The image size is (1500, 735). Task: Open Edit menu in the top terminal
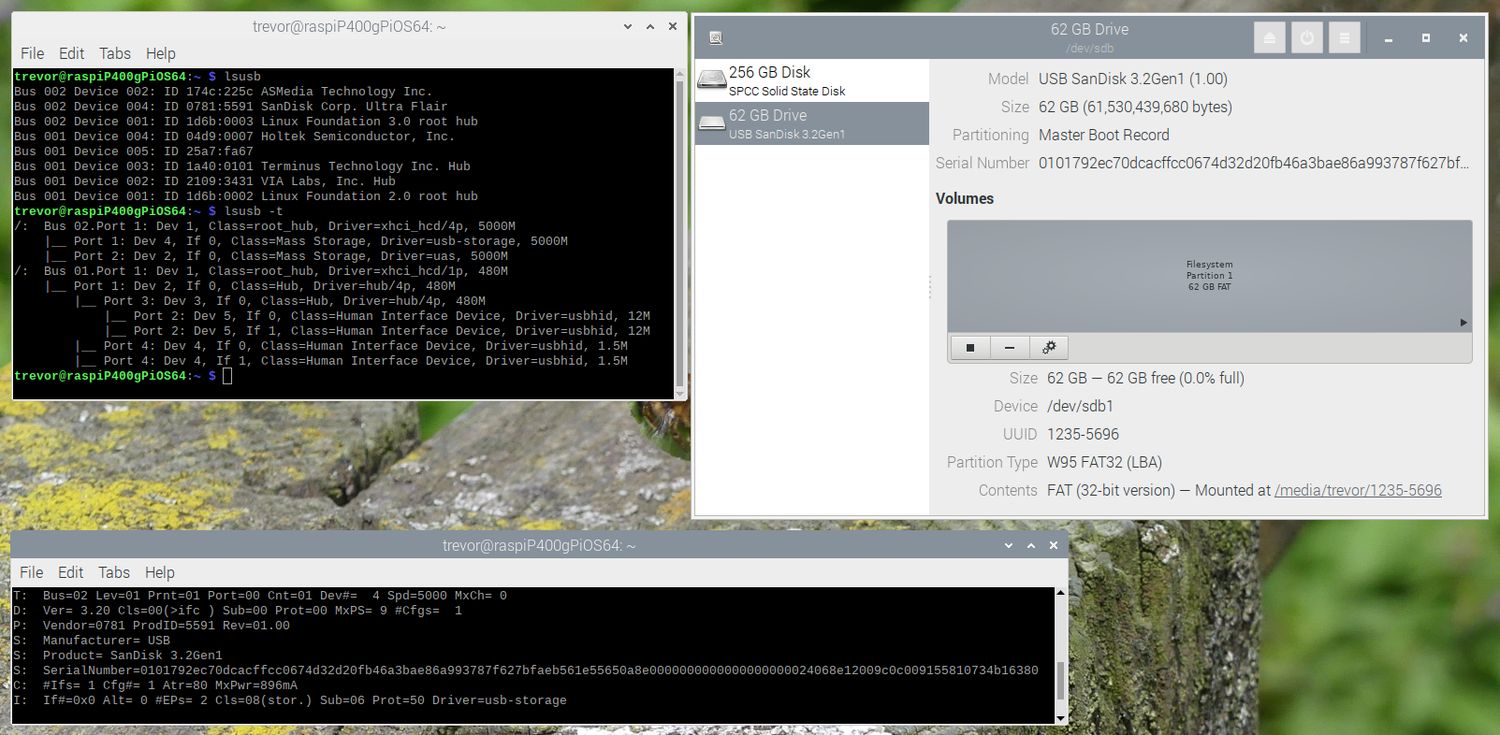point(71,53)
